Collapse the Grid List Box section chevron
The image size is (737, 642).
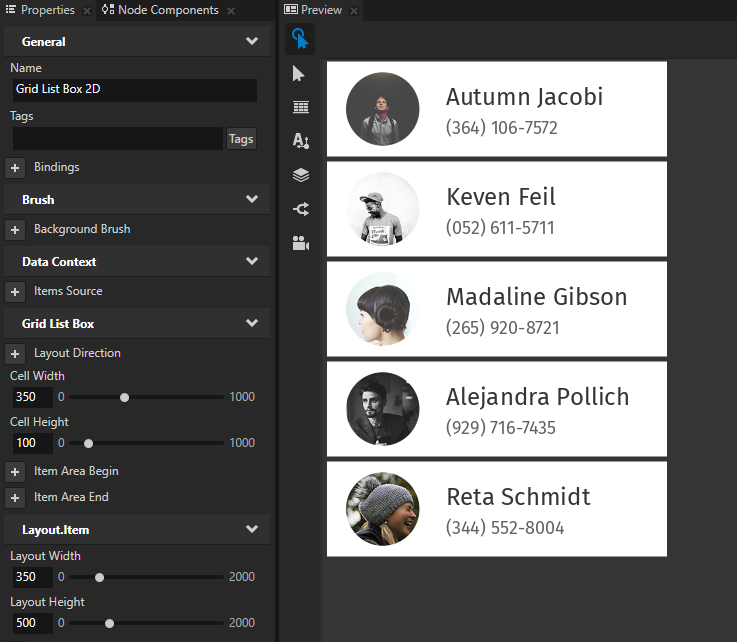[x=252, y=324]
